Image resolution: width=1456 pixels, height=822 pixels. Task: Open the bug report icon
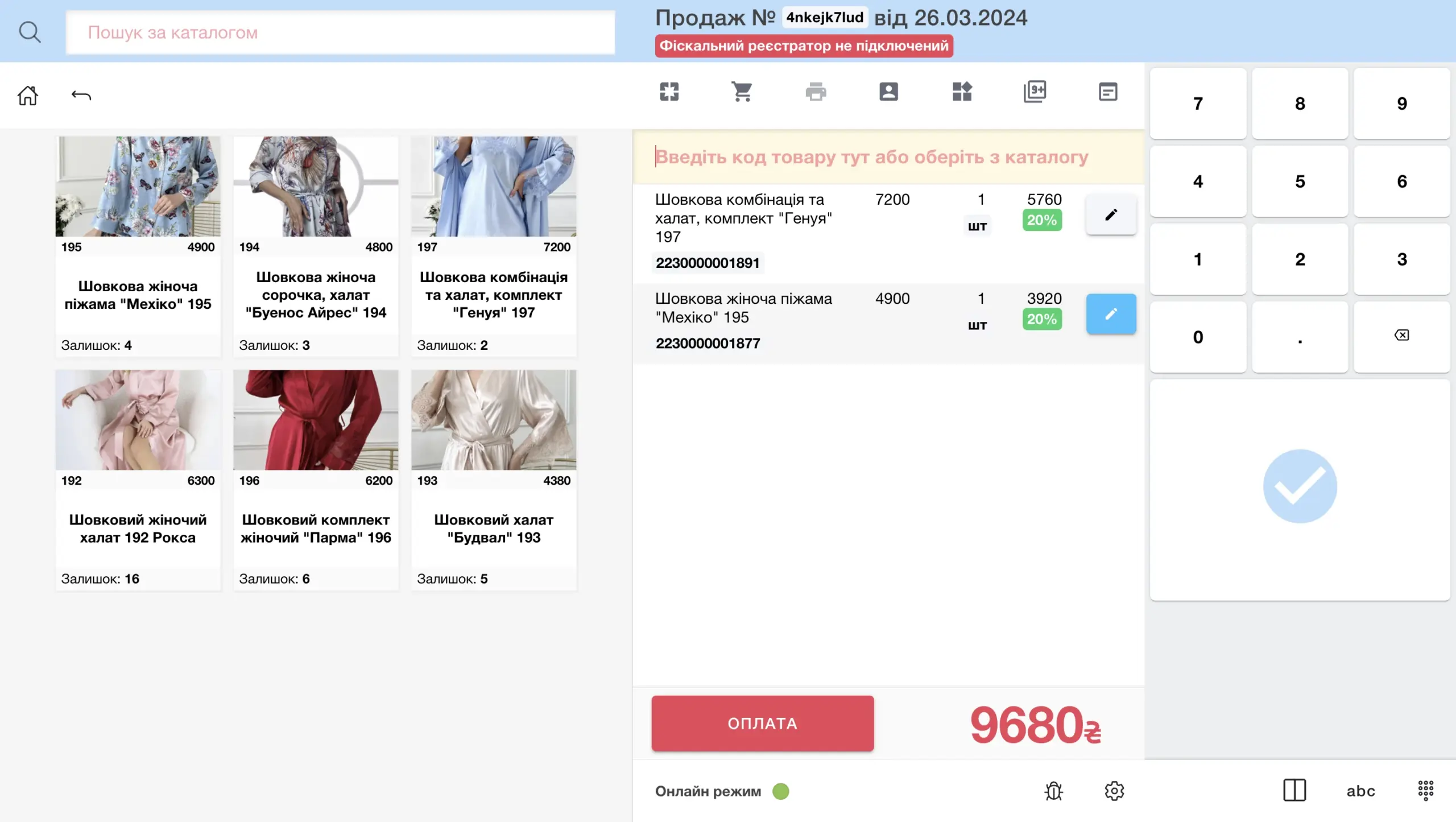[1053, 791]
